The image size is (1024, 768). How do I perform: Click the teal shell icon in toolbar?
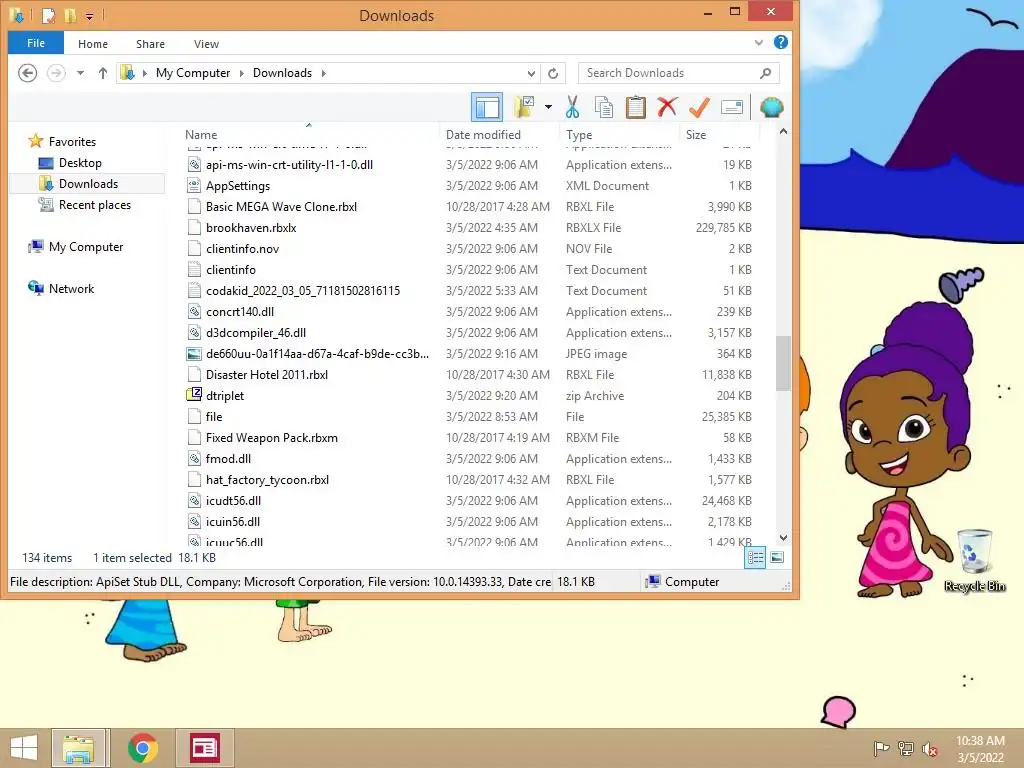tap(771, 107)
